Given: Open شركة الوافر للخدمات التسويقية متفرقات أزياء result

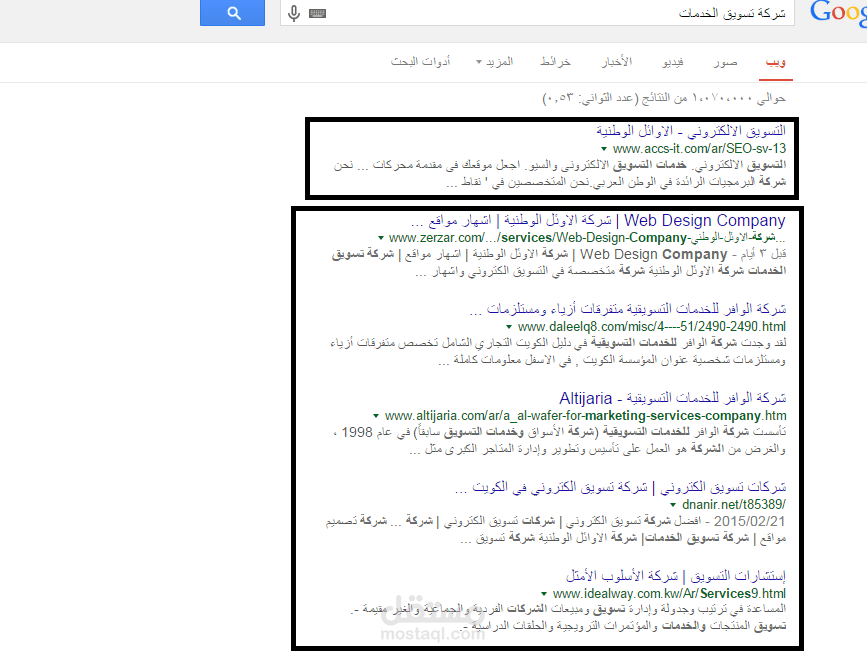Looking at the screenshot, I should tap(628, 309).
